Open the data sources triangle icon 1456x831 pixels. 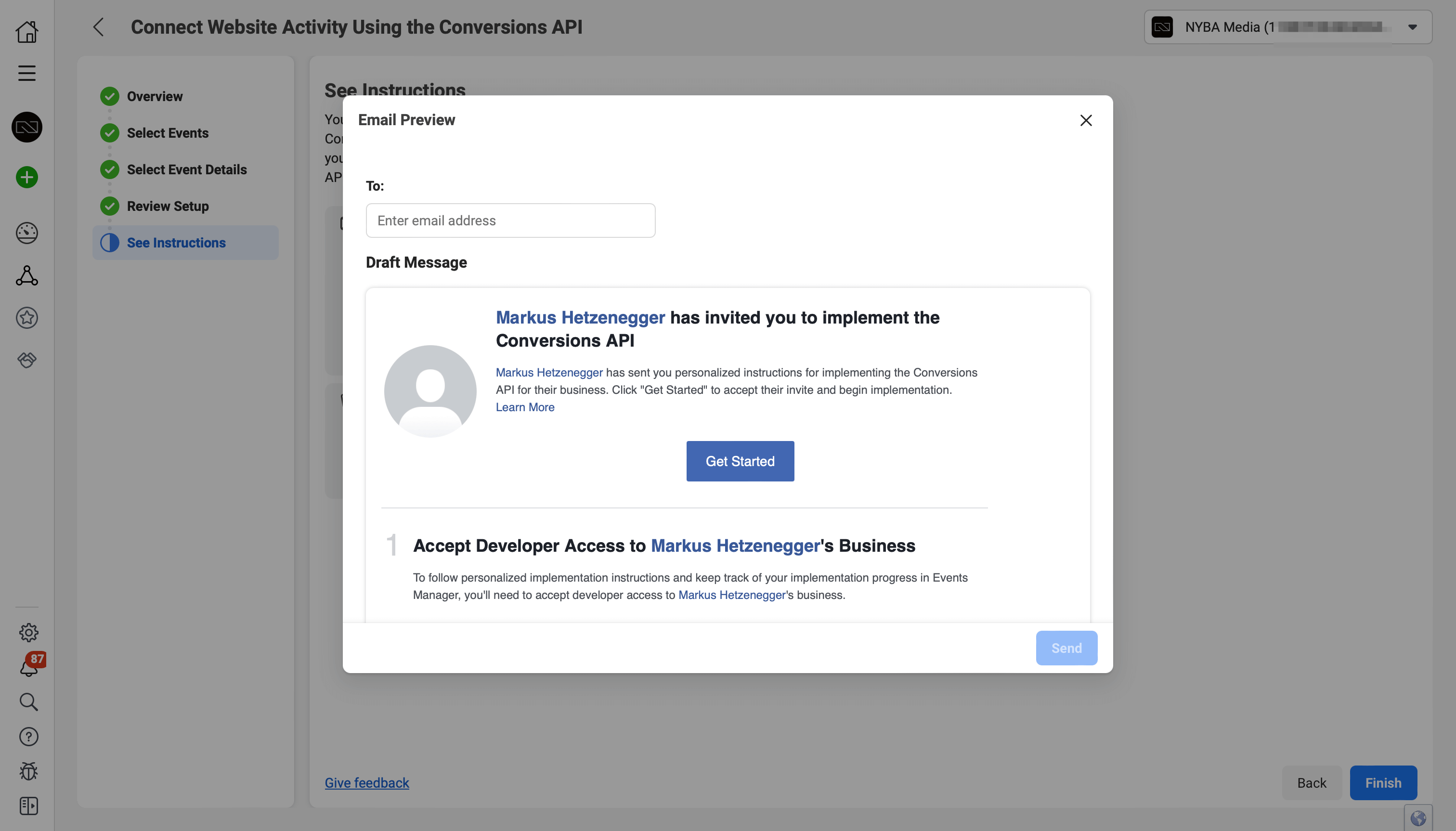coord(27,275)
